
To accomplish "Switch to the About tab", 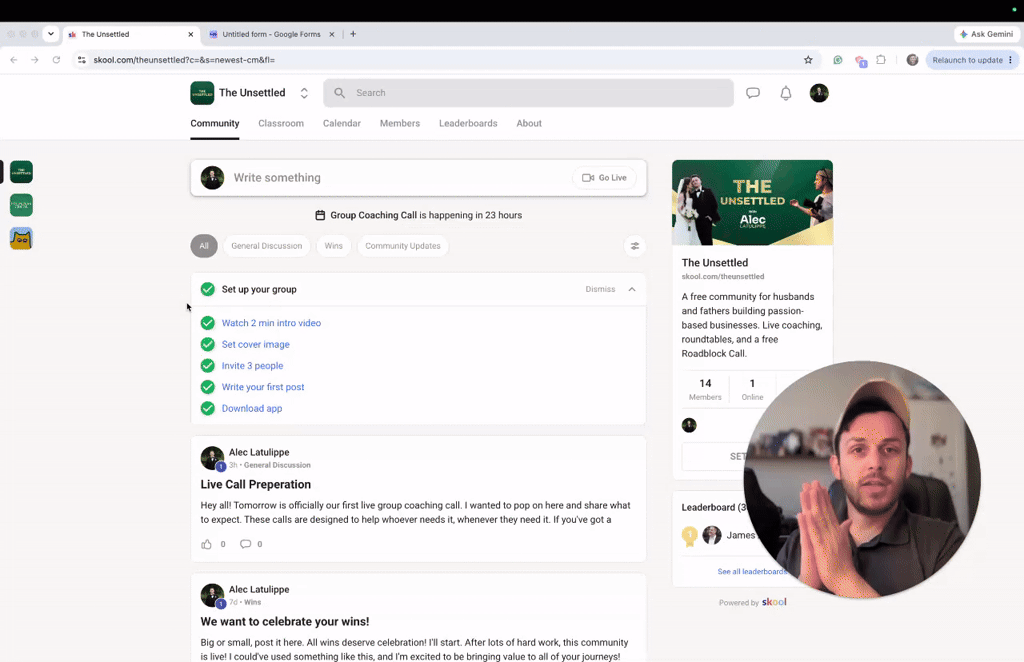I will [529, 123].
